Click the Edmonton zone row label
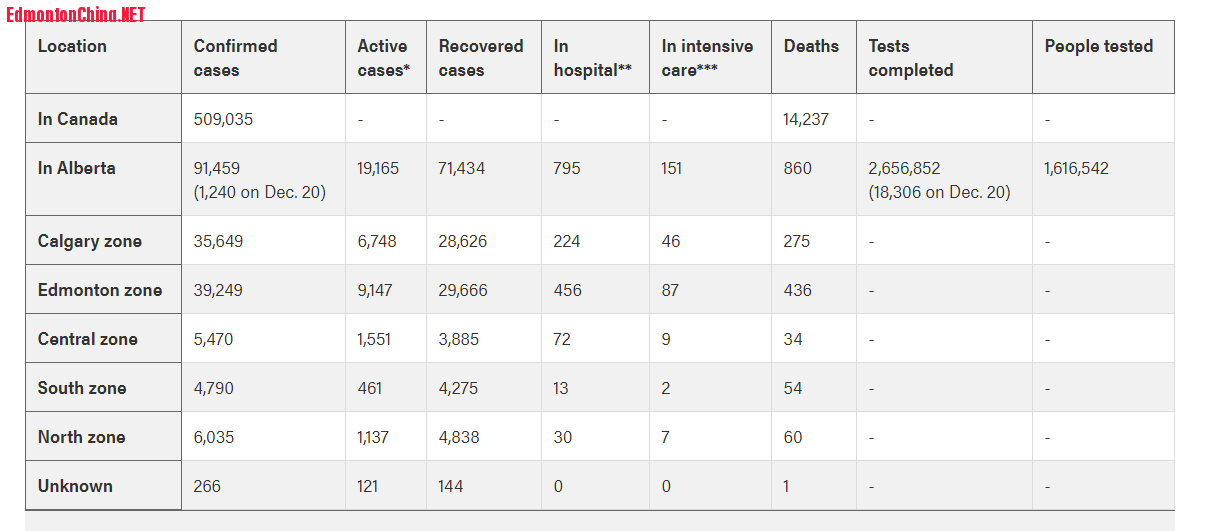 [x=100, y=290]
